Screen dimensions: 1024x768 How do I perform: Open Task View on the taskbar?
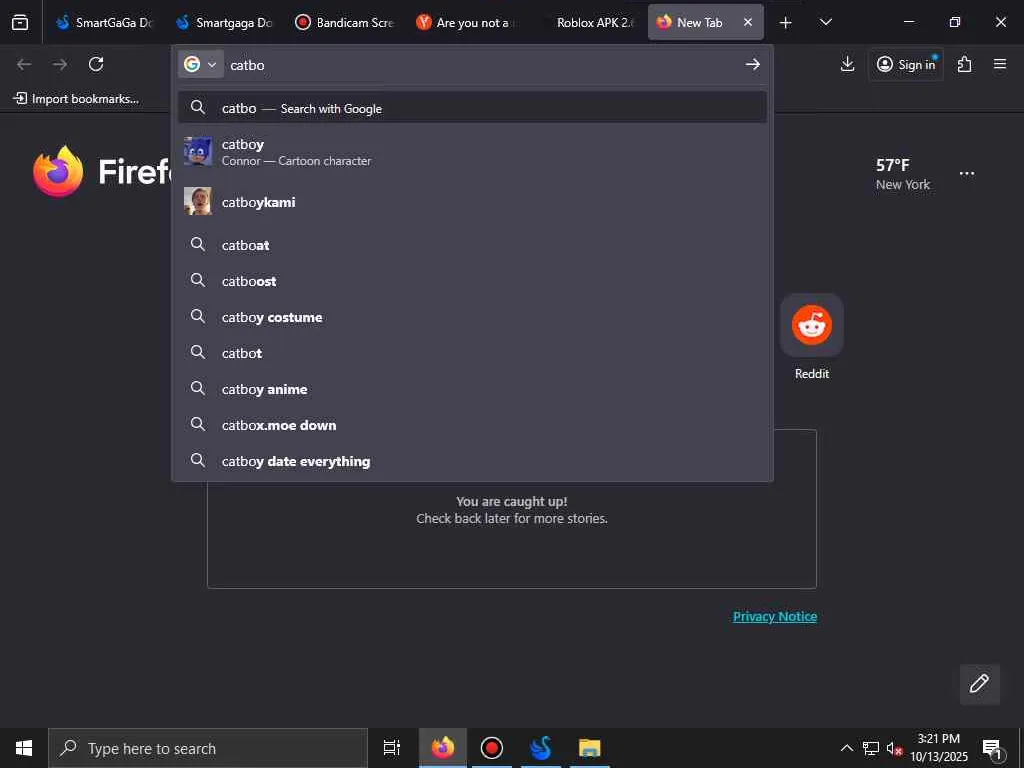click(392, 748)
